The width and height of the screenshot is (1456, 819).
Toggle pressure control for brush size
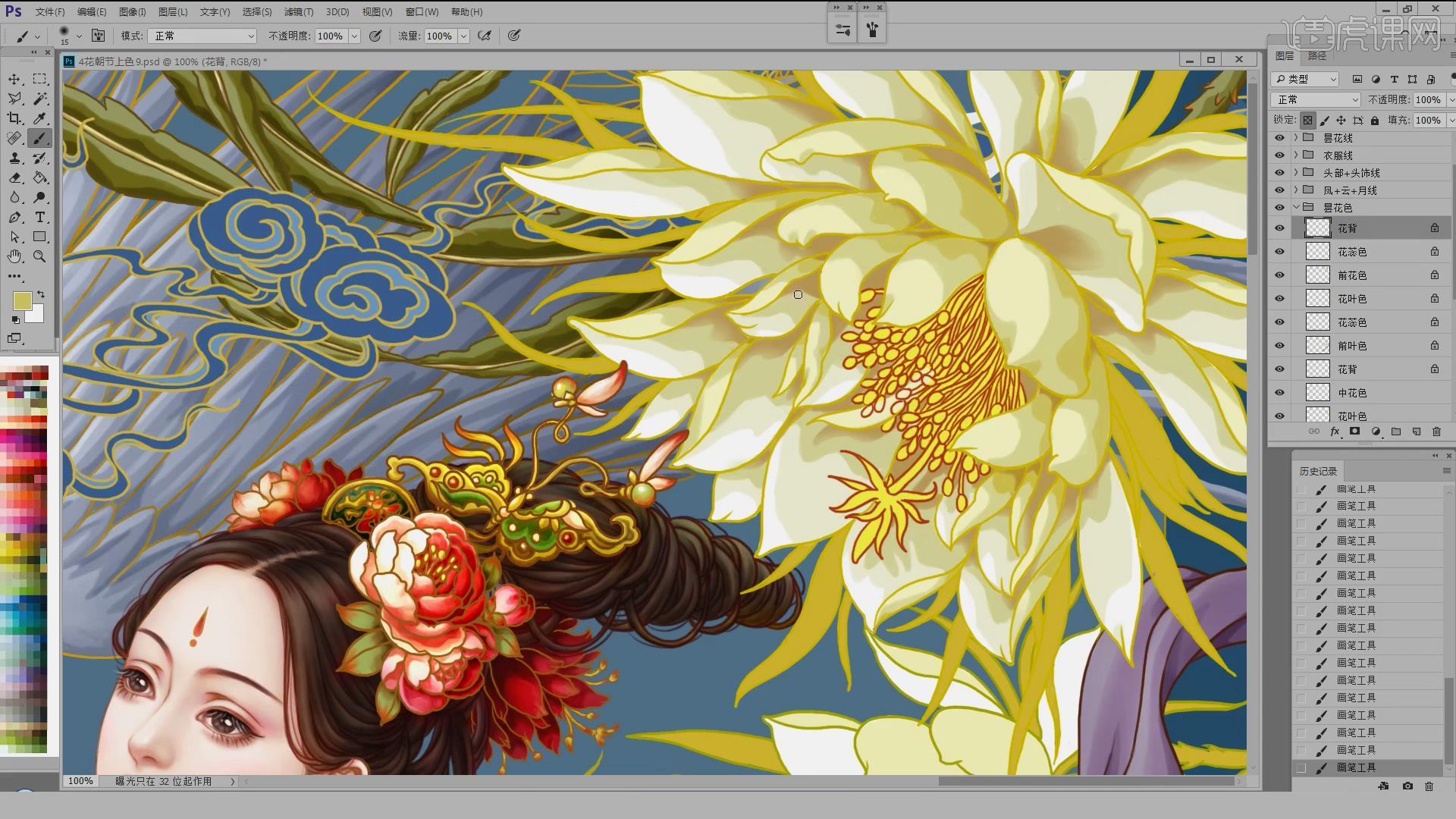click(514, 36)
